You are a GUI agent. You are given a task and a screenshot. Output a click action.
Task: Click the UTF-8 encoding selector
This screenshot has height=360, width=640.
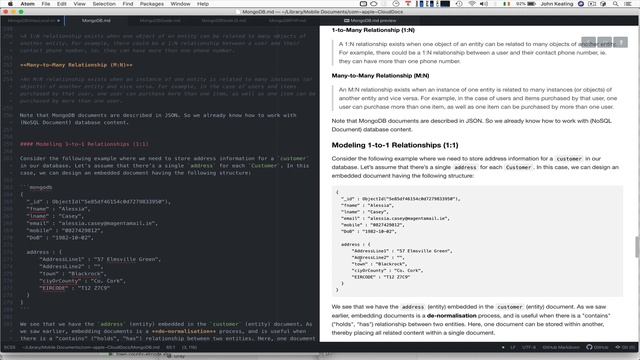pos(529,347)
